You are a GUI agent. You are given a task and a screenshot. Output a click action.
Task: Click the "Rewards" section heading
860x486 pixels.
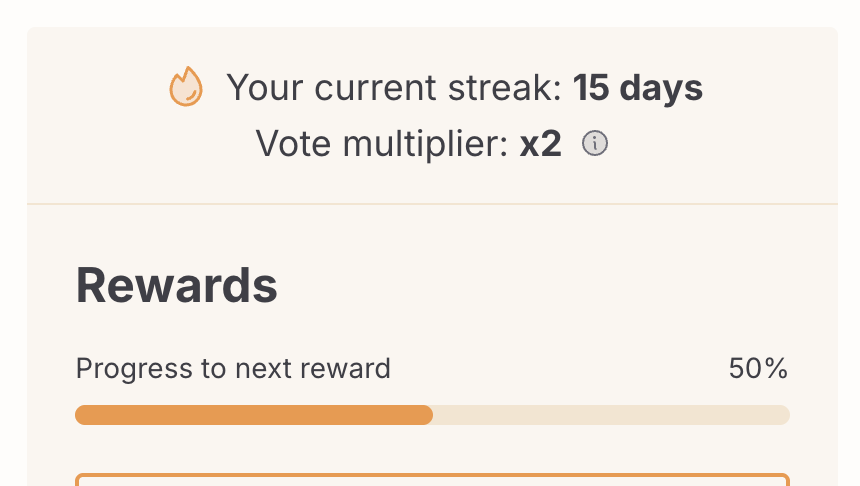click(177, 286)
